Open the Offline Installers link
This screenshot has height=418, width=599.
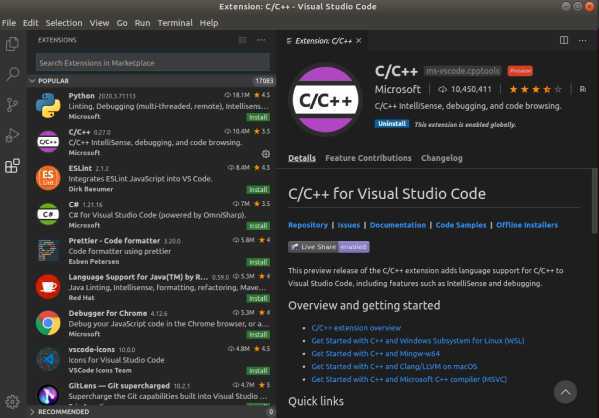click(527, 225)
